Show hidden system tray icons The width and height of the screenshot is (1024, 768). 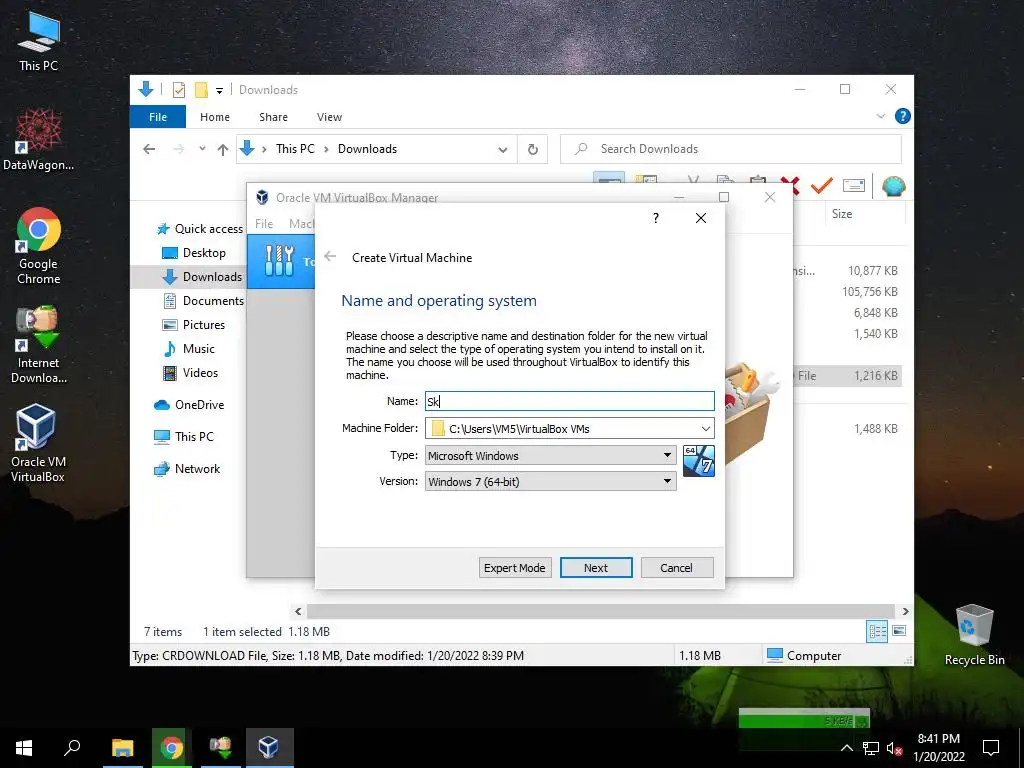(x=846, y=748)
